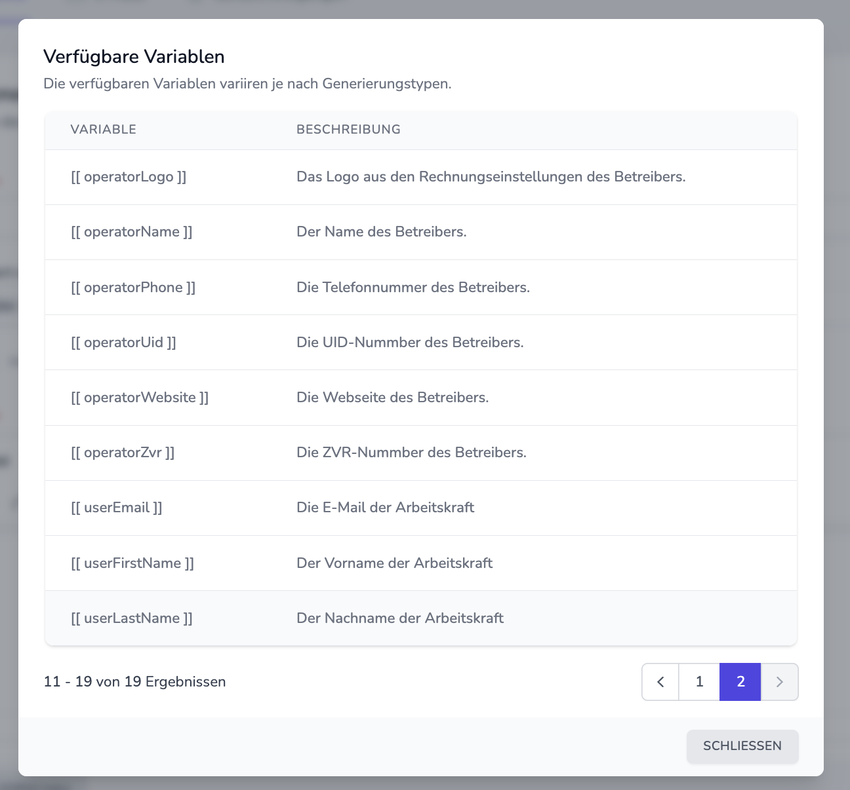850x790 pixels.
Task: Click the [[ operatorZvr ]] variable
Action: click(122, 452)
